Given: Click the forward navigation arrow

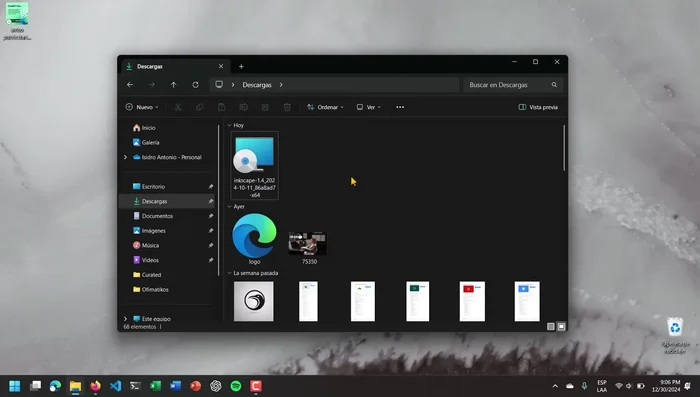Looking at the screenshot, I should click(152, 85).
